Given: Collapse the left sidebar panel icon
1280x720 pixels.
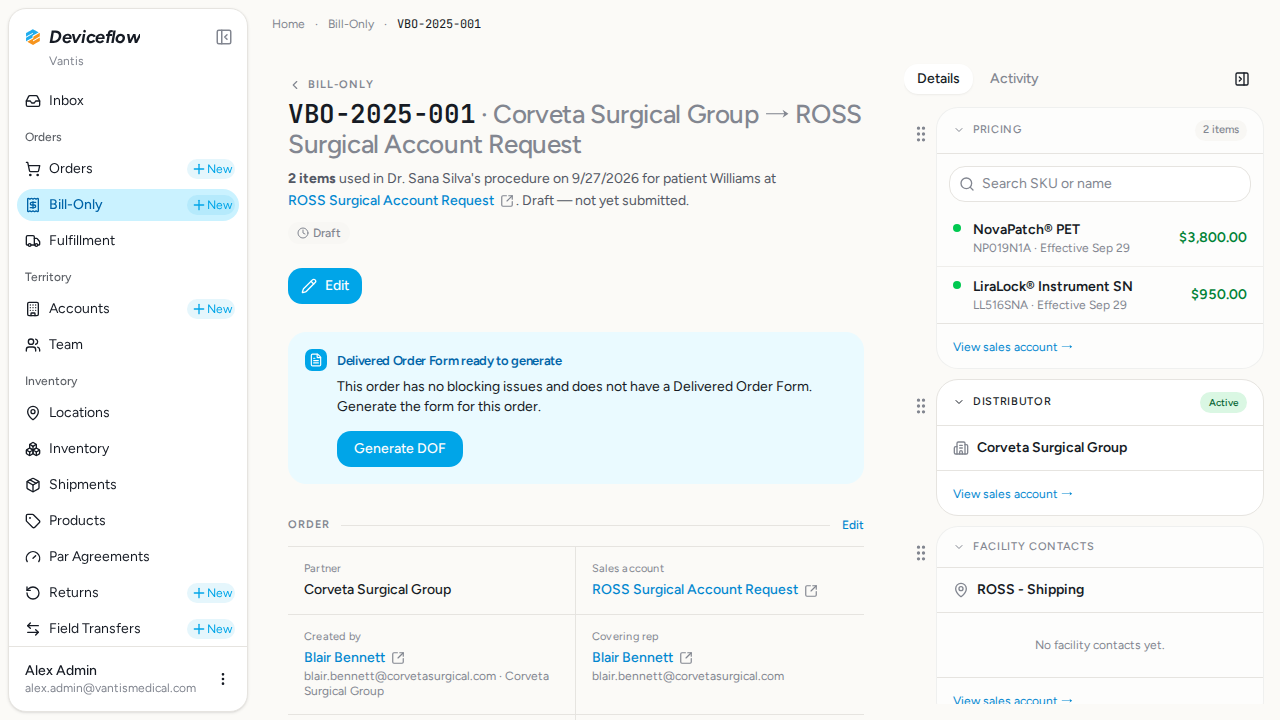Looking at the screenshot, I should click(224, 37).
